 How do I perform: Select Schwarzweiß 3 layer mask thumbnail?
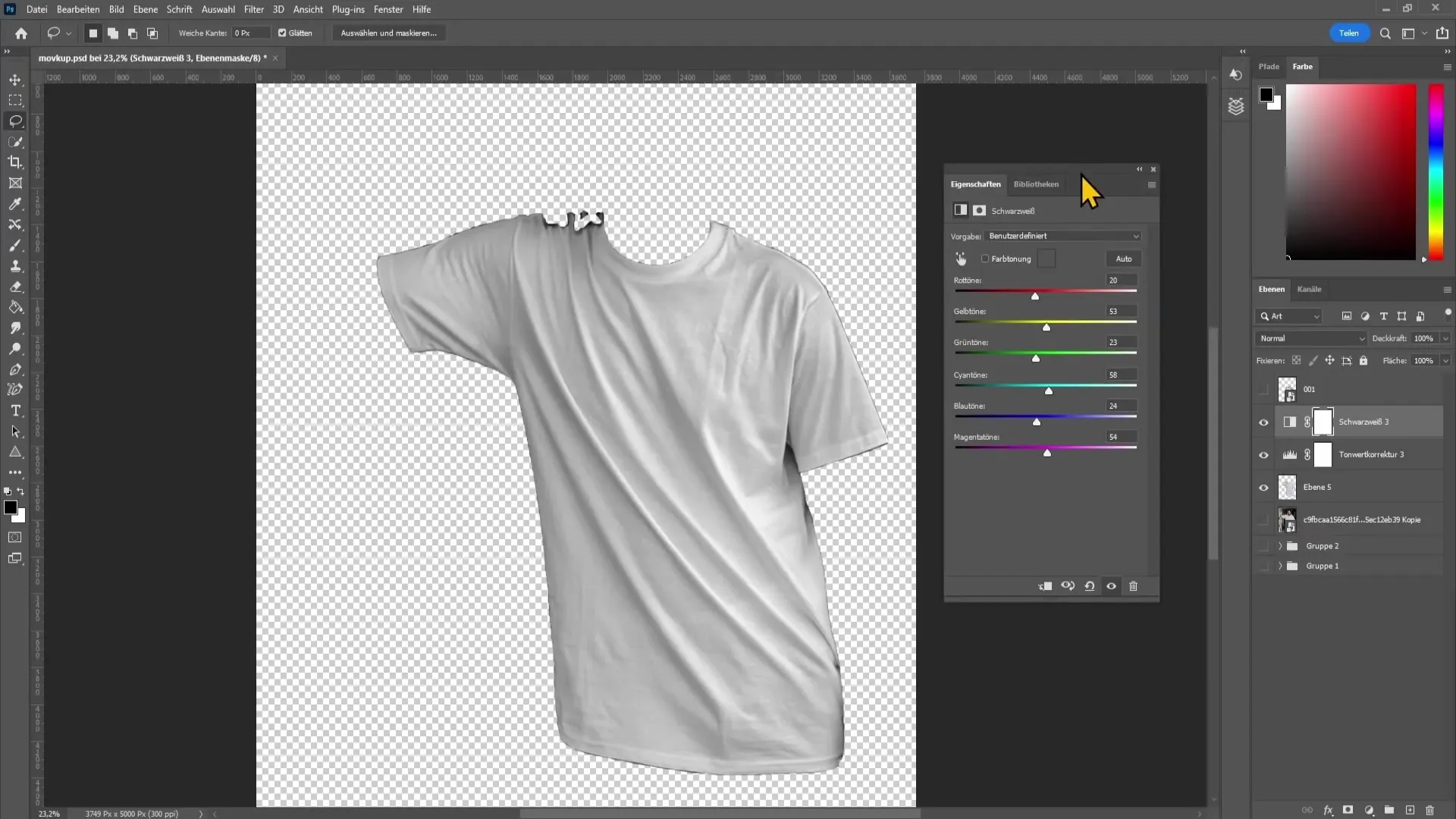1323,422
